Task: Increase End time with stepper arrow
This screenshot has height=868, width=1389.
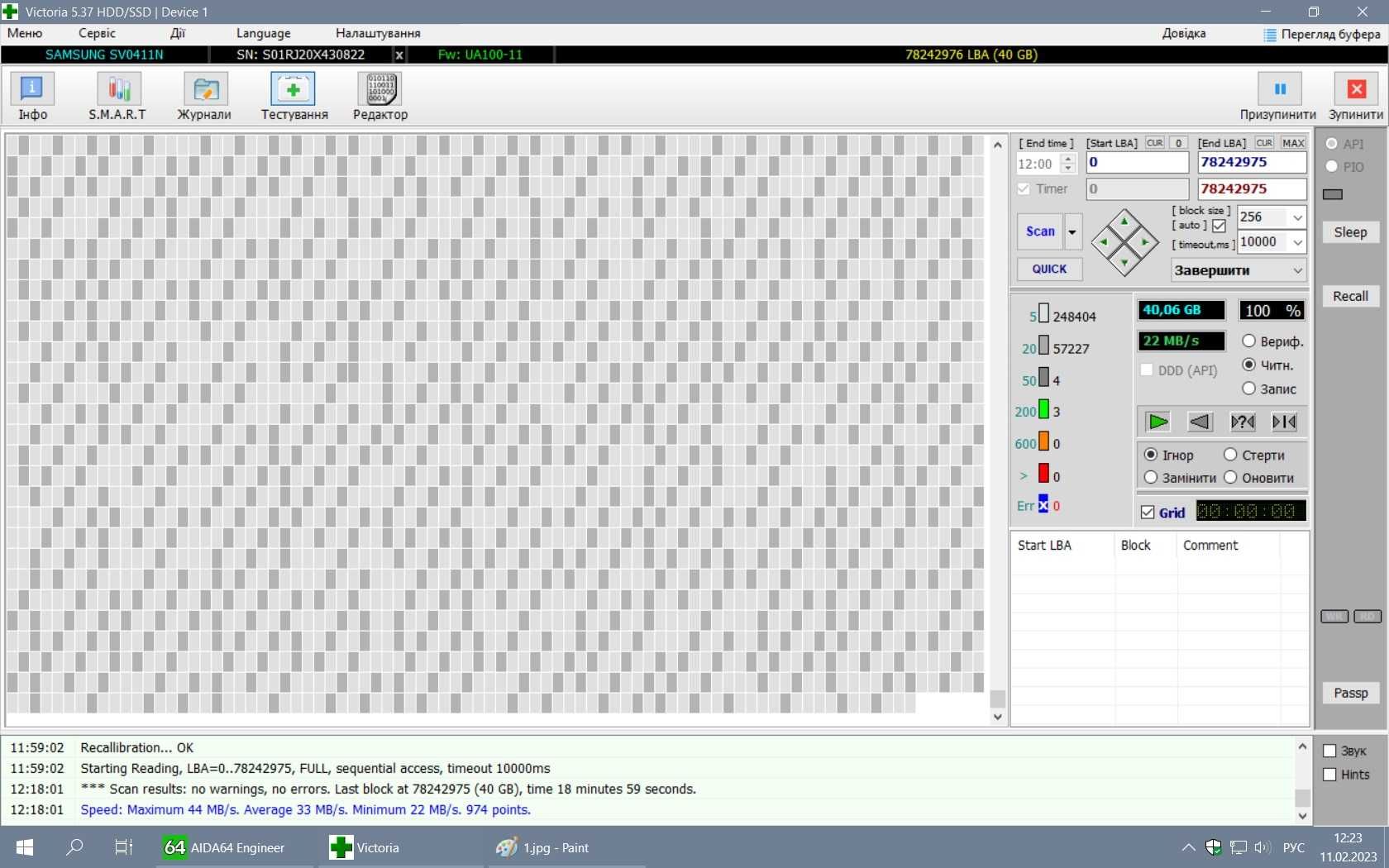Action: point(1068,159)
